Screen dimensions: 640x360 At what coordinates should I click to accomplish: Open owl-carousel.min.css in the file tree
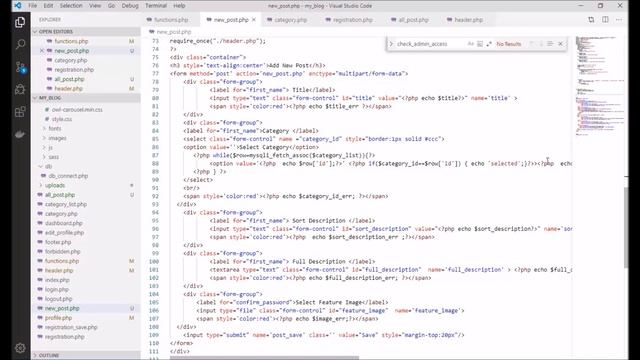click(77, 110)
